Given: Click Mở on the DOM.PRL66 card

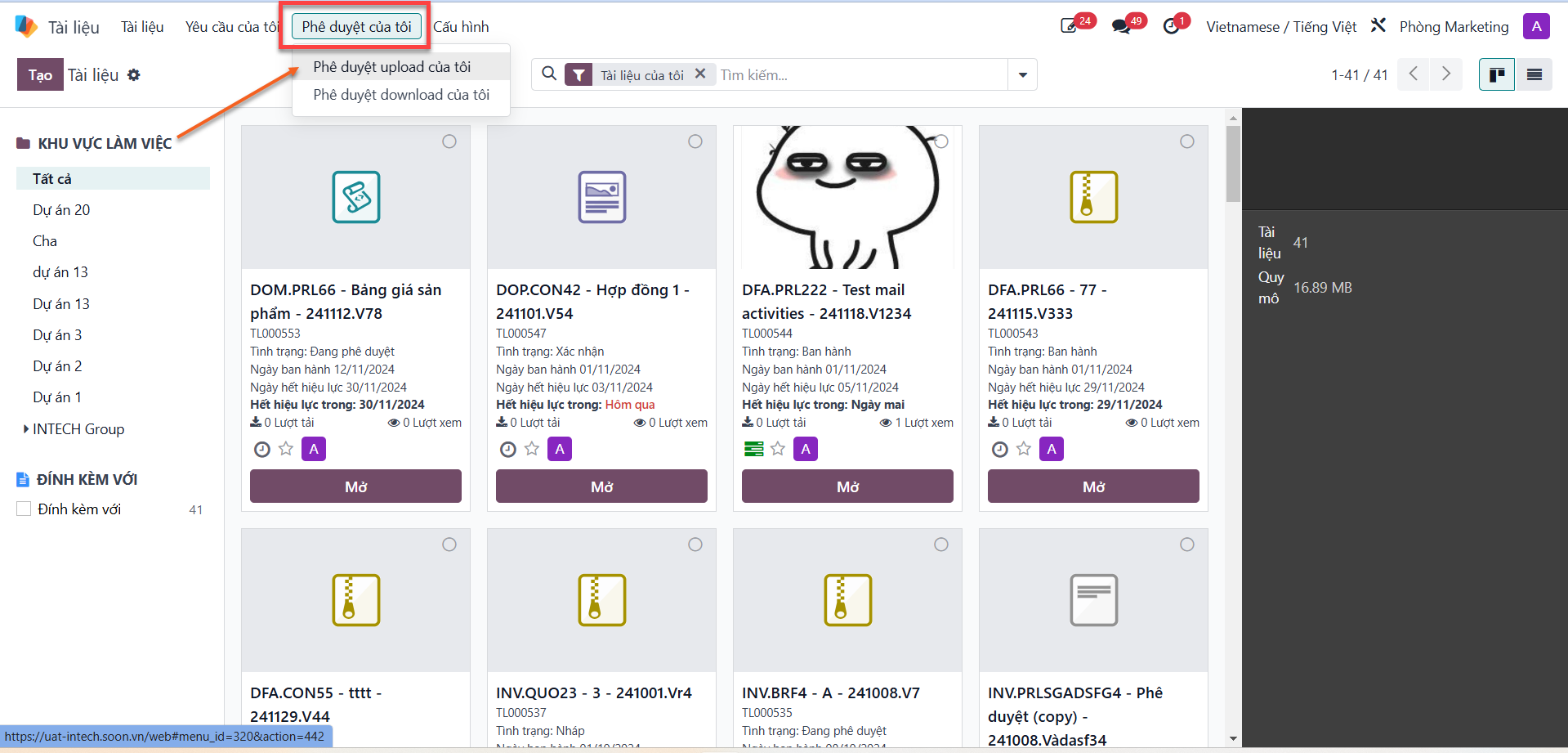Looking at the screenshot, I should click(355, 486).
